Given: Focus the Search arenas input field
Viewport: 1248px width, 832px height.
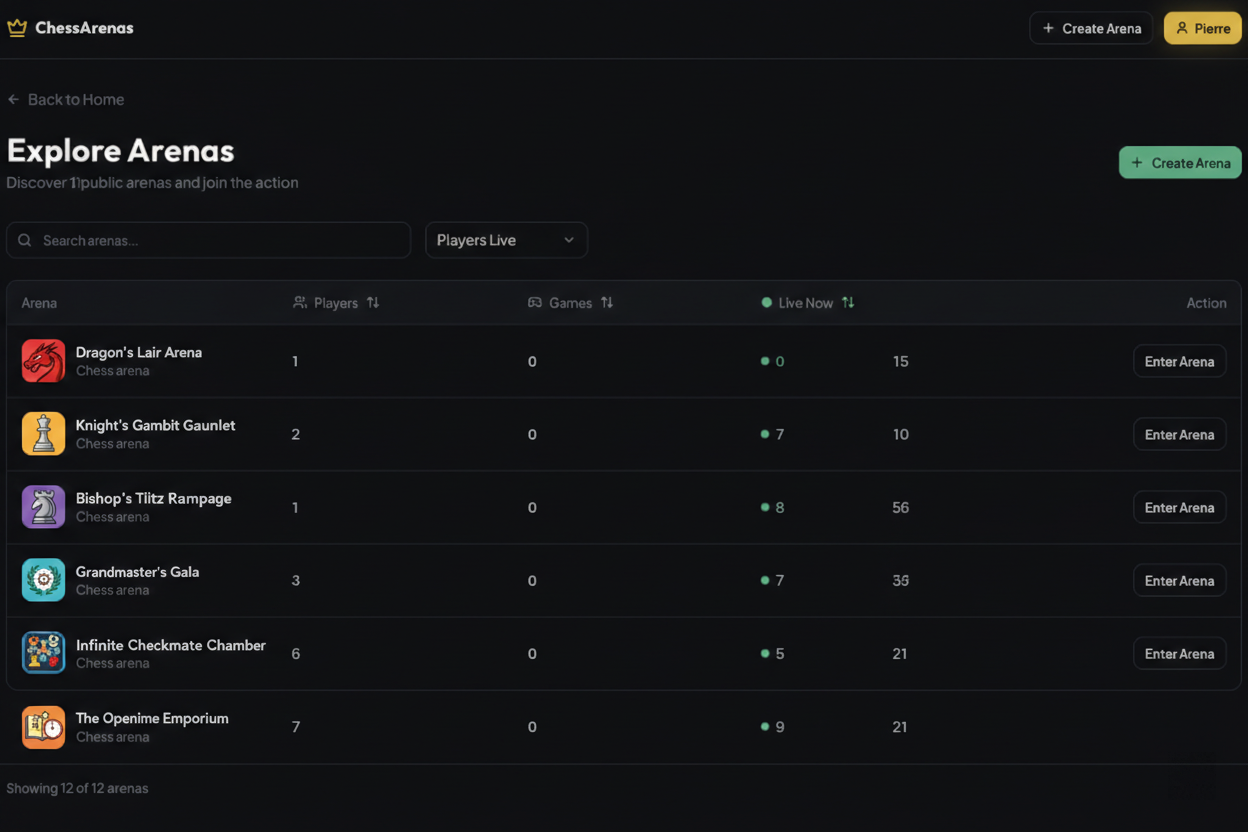Looking at the screenshot, I should tap(208, 240).
